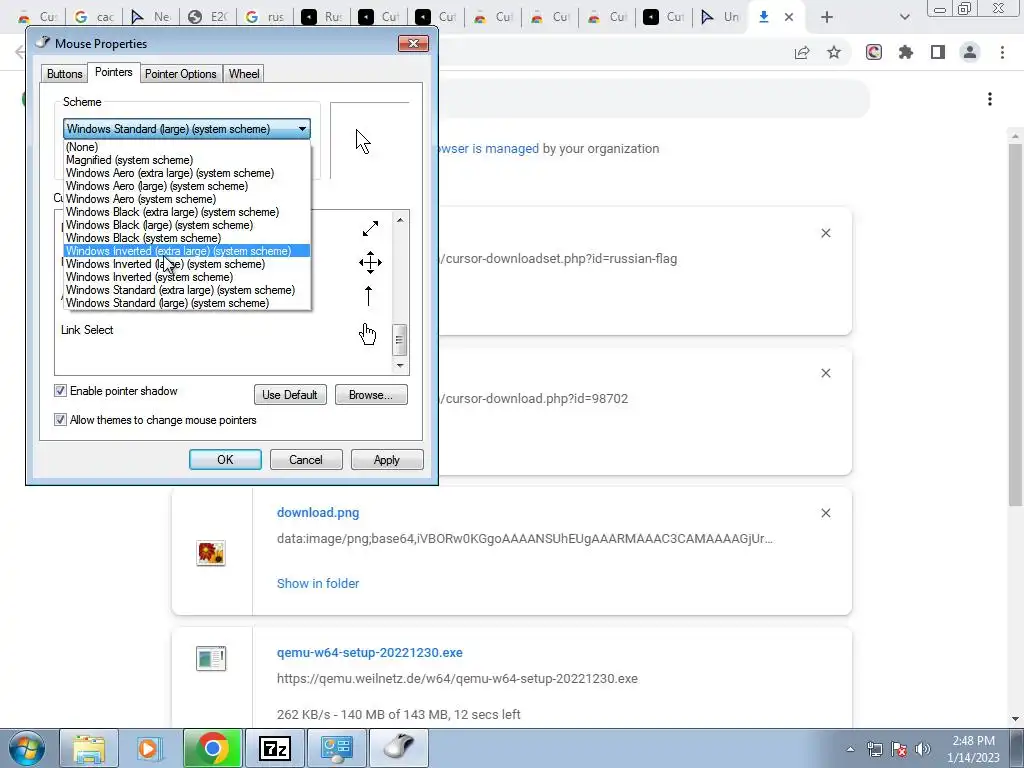Open the Windows Start menu
Image resolution: width=1024 pixels, height=768 pixels.
[x=27, y=748]
